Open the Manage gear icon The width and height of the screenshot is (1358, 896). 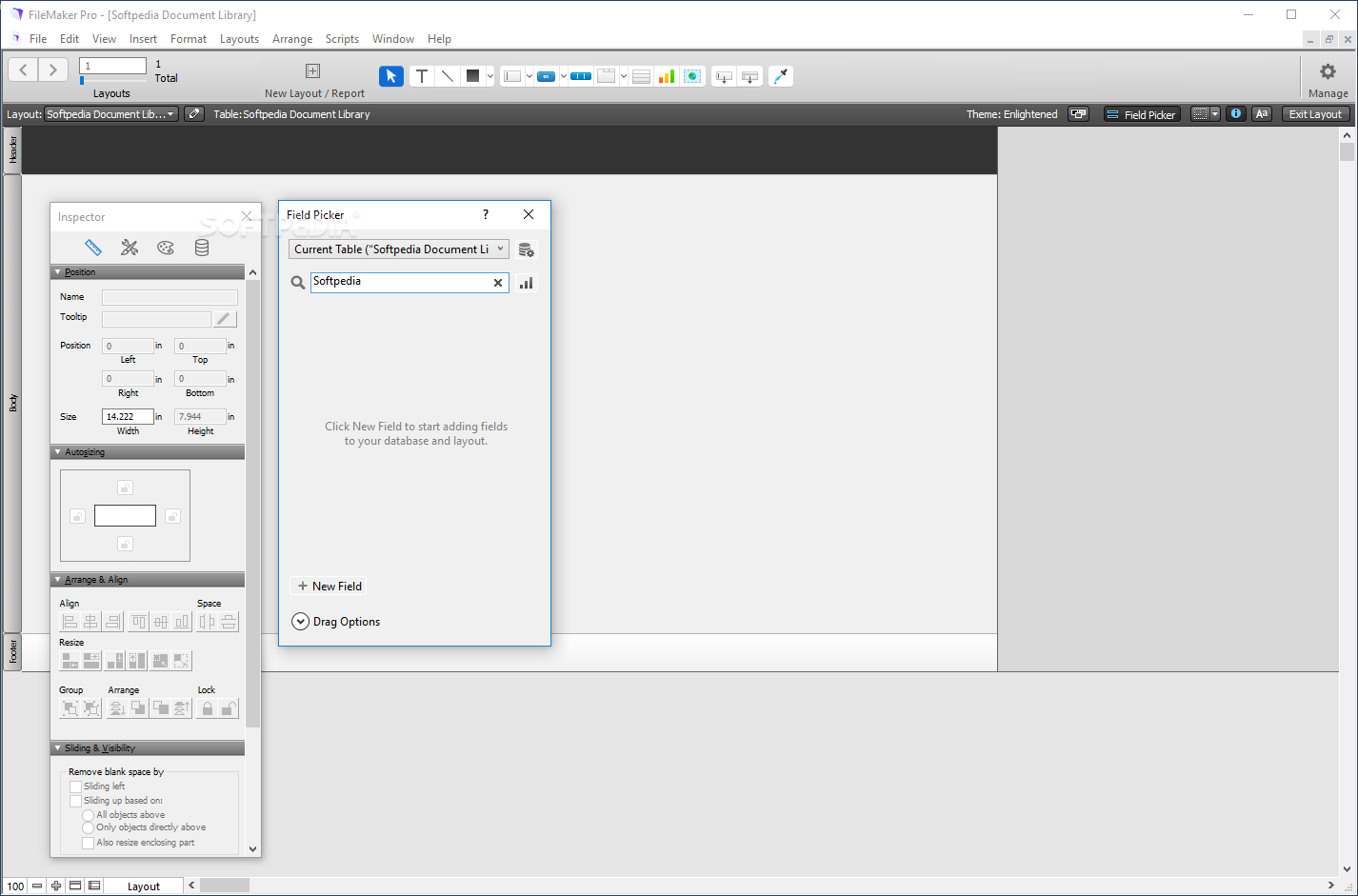[1328, 71]
